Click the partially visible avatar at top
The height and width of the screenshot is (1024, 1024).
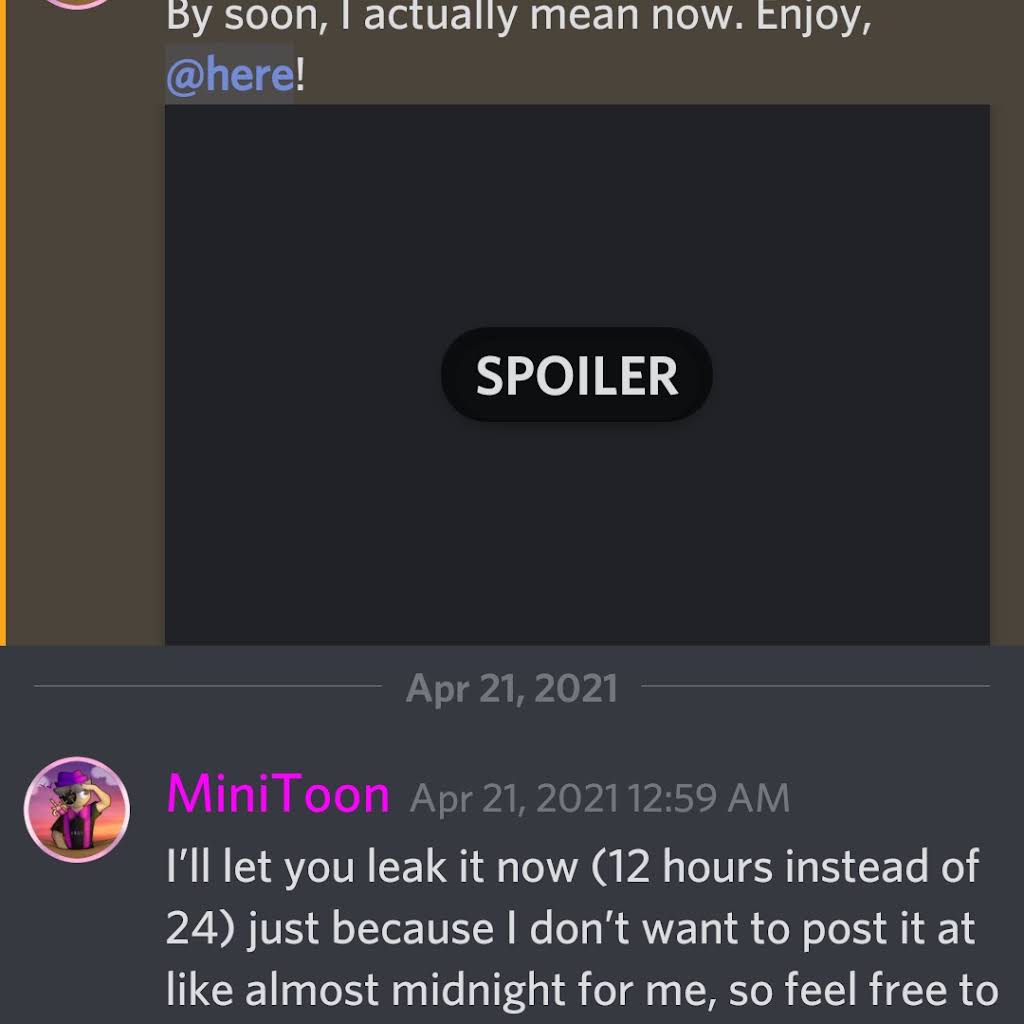pyautogui.click(x=77, y=4)
